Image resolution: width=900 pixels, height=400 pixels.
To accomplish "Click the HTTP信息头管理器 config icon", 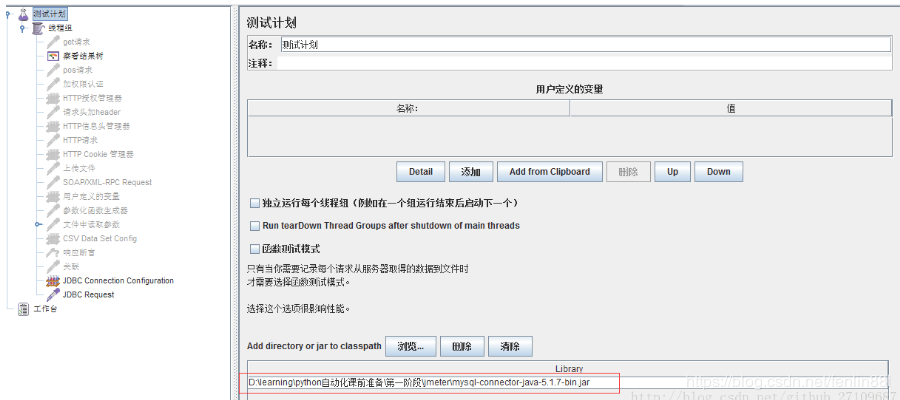I will pos(53,126).
